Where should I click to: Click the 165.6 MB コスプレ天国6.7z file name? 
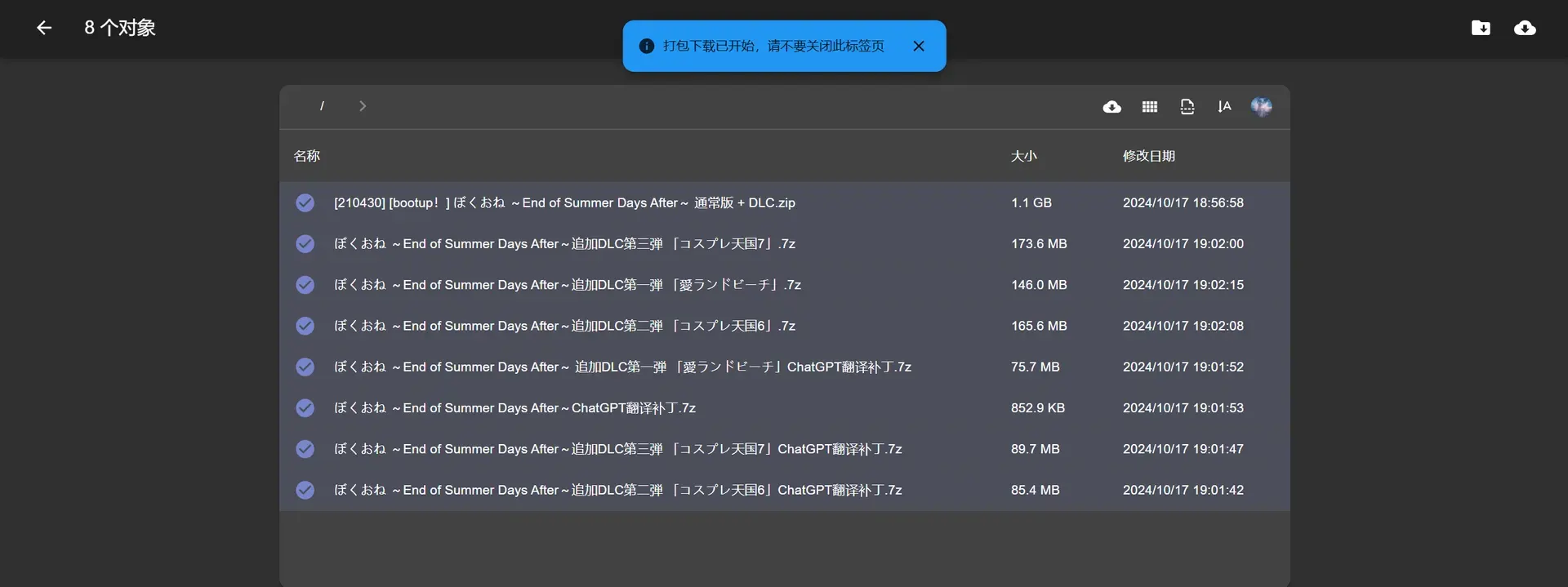pos(564,326)
